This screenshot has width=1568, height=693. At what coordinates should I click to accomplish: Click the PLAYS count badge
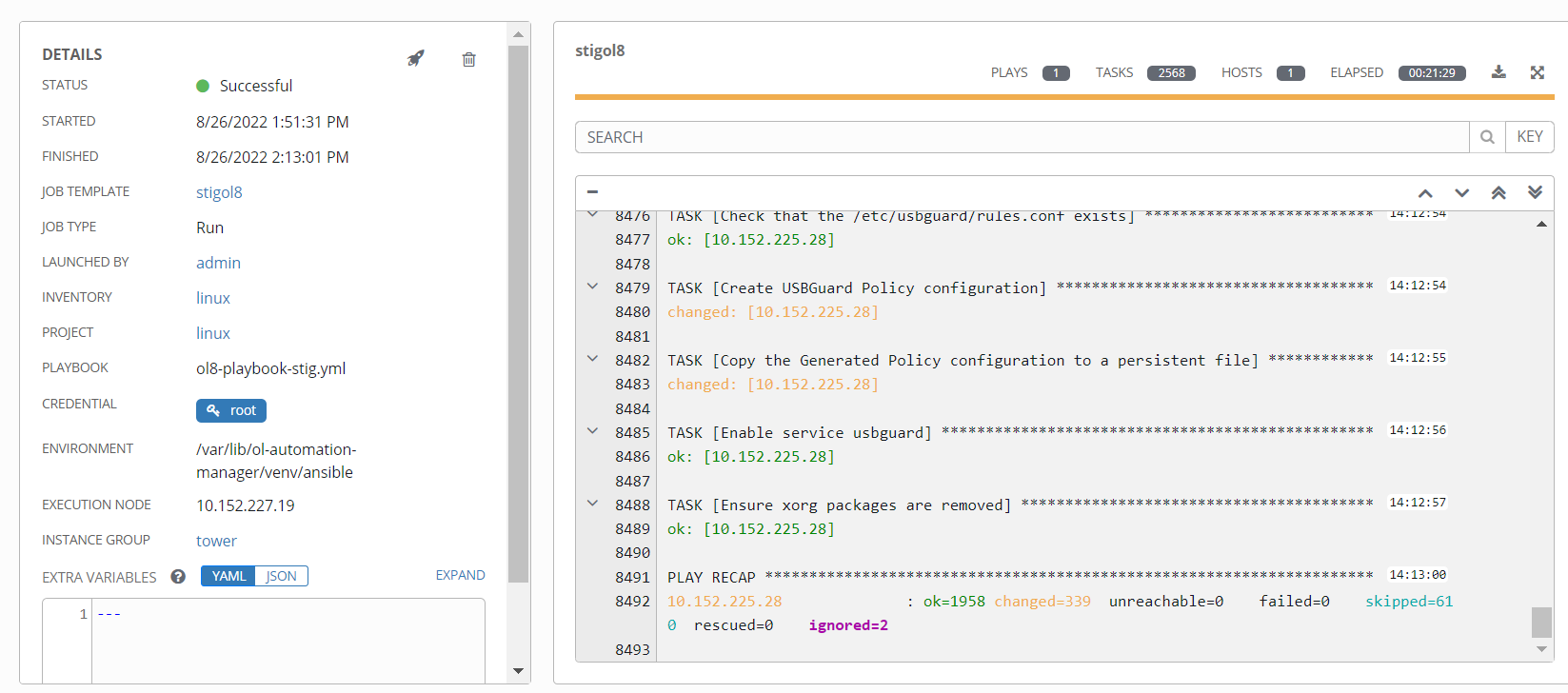1056,73
